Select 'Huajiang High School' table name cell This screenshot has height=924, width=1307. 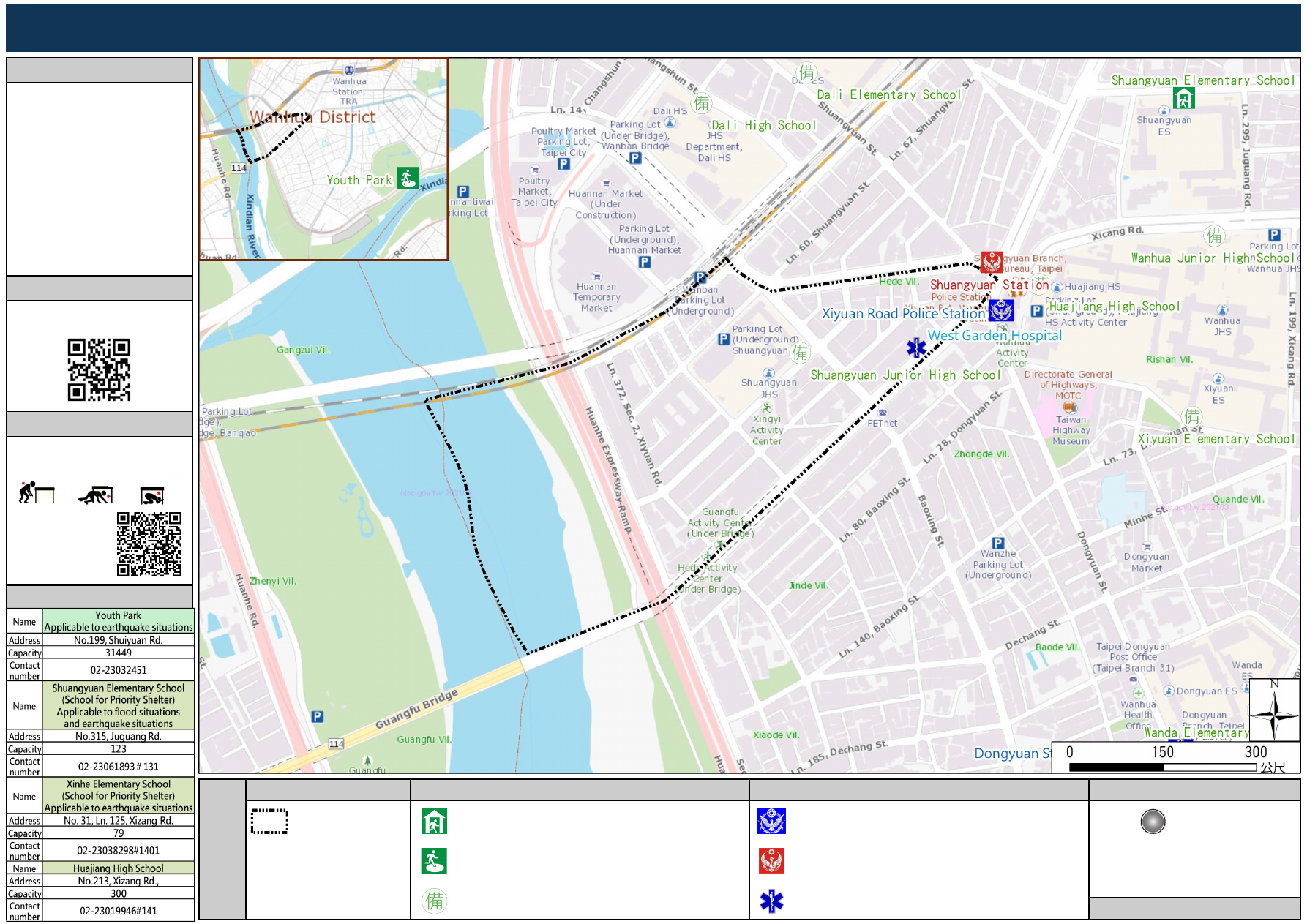[x=119, y=868]
